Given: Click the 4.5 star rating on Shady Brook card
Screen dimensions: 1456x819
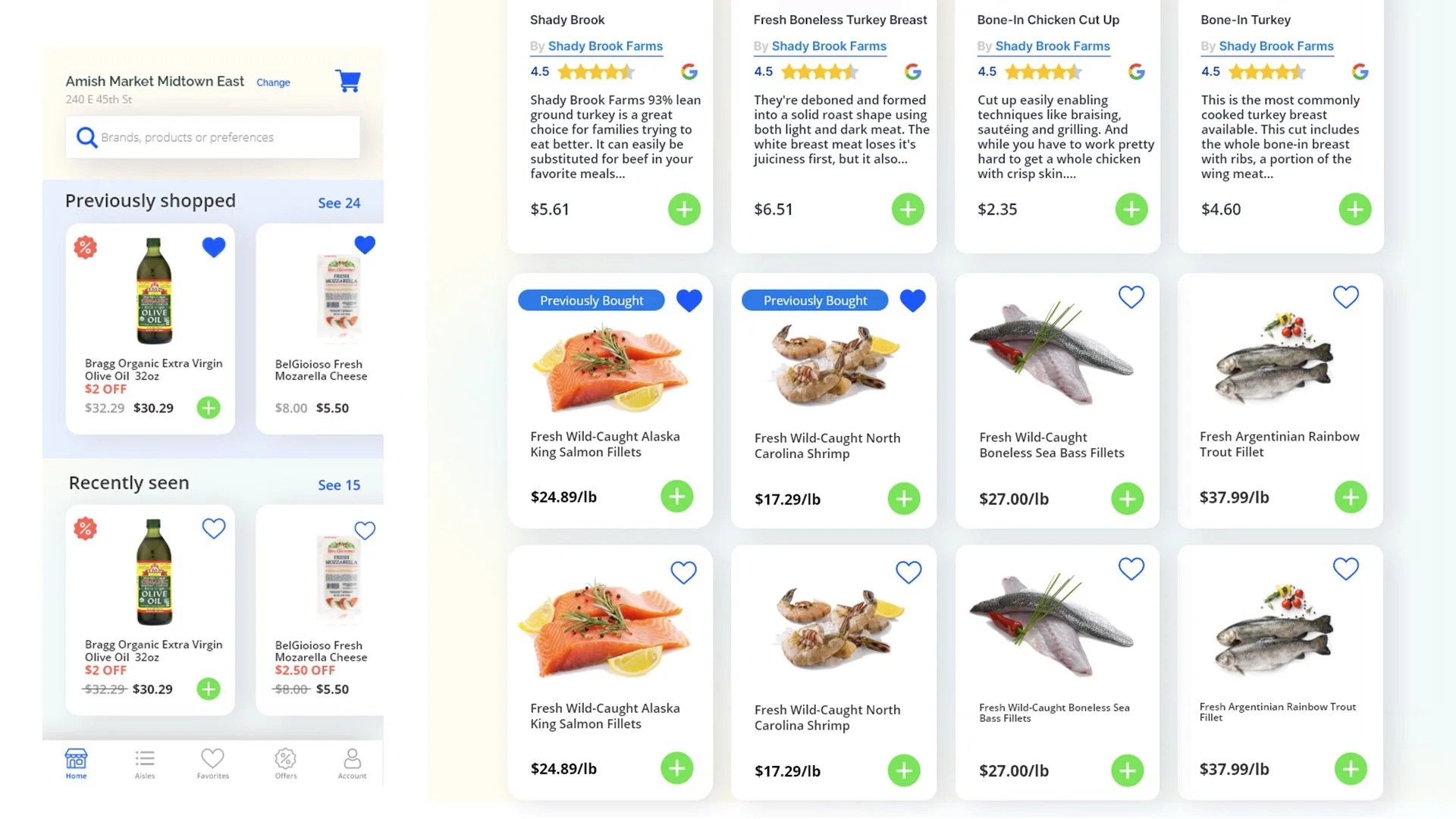Looking at the screenshot, I should [x=582, y=72].
